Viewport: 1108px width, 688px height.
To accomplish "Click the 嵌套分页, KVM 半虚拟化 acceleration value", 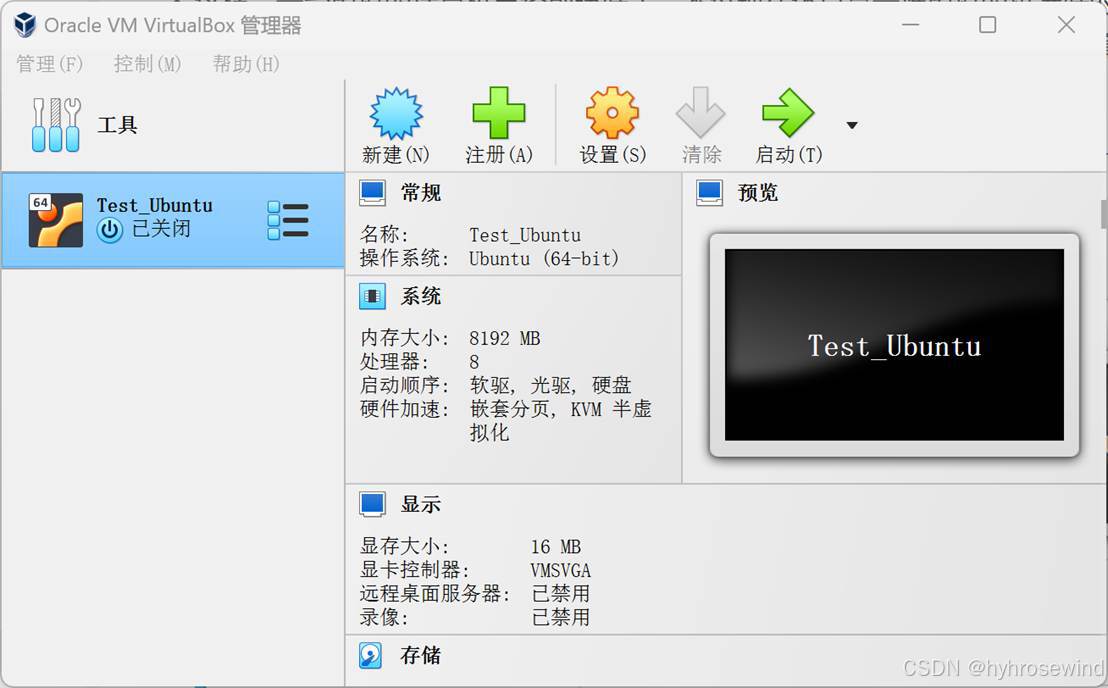I will click(560, 421).
